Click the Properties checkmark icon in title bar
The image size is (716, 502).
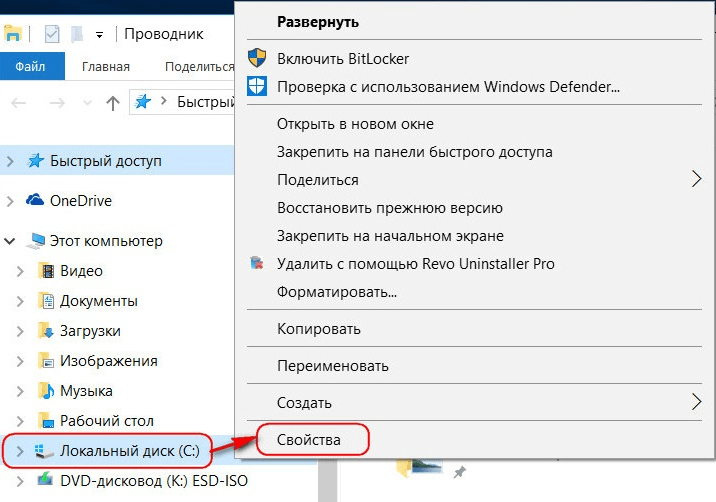52,33
